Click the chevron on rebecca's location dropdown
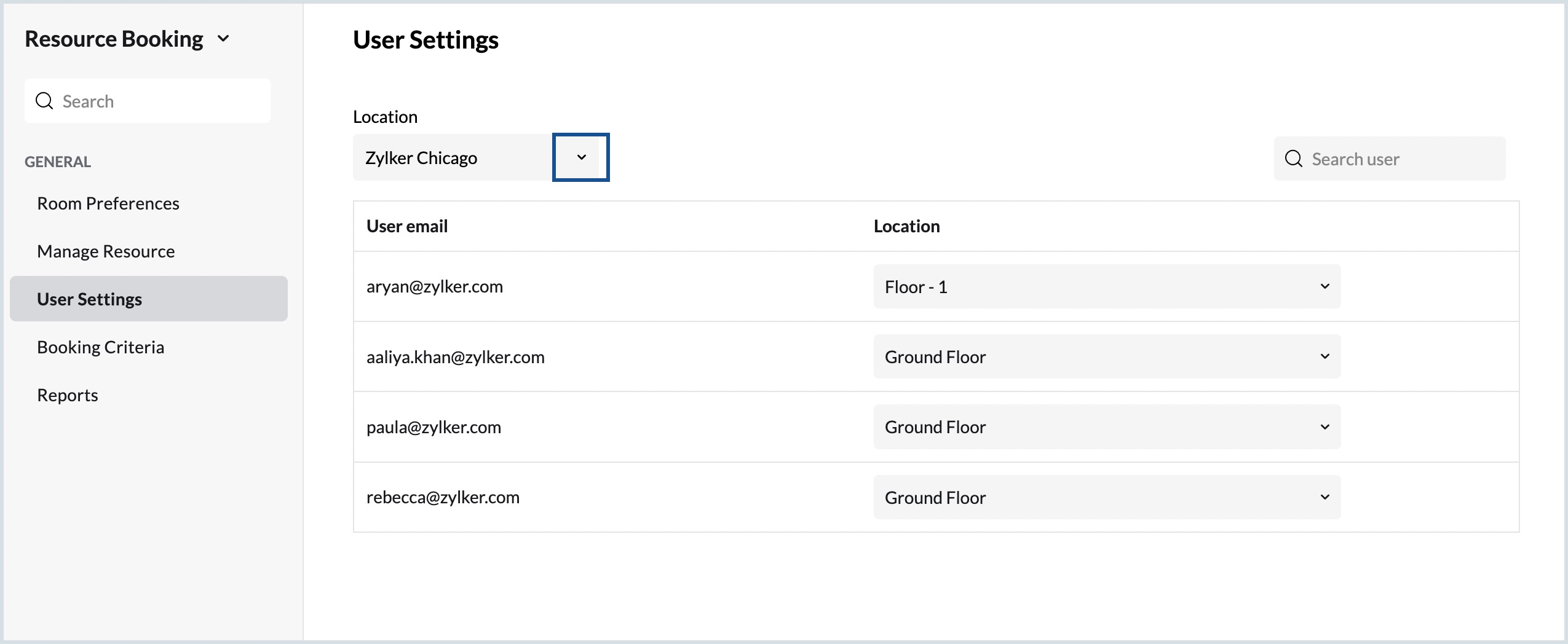Image resolution: width=1568 pixels, height=644 pixels. coord(1324,497)
